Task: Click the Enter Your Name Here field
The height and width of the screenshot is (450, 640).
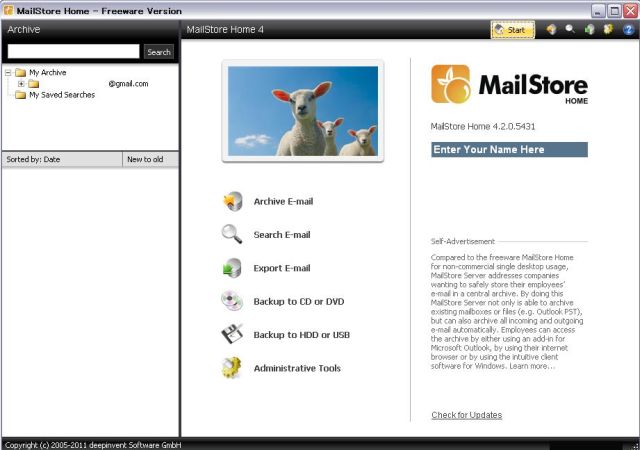Action: coord(509,149)
